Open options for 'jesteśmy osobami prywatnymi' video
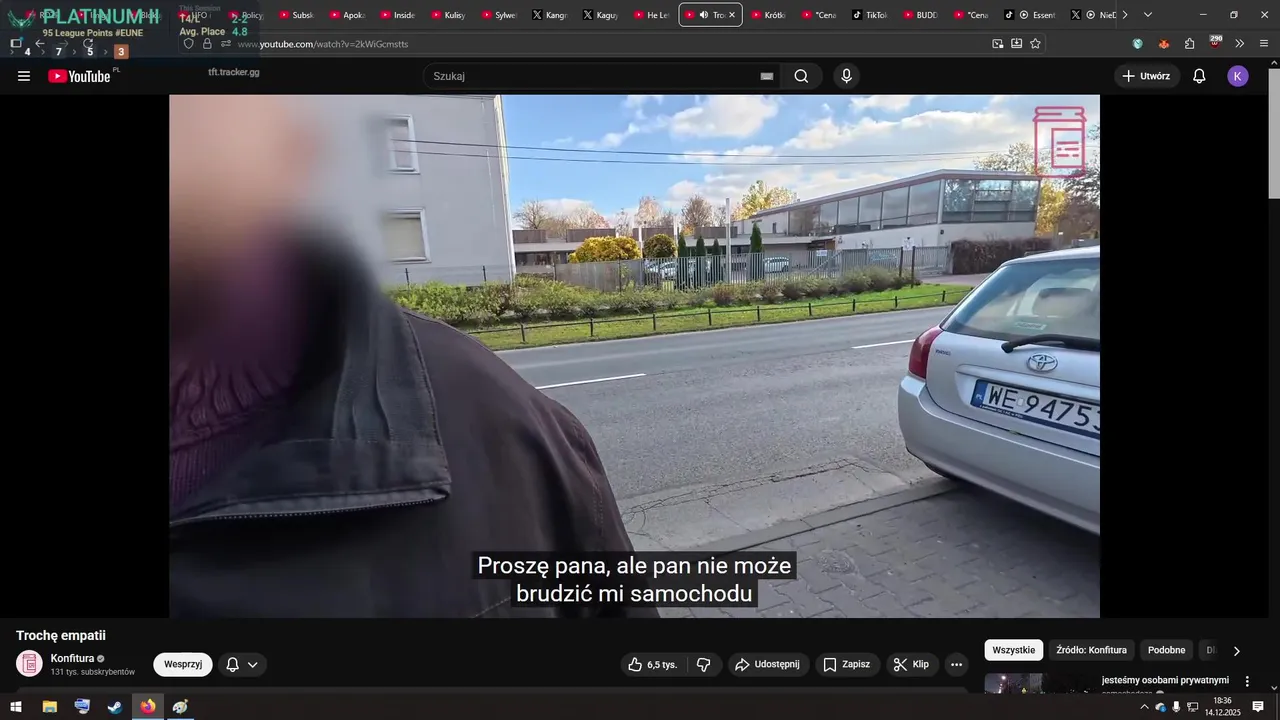The height and width of the screenshot is (720, 1280). [x=1247, y=681]
